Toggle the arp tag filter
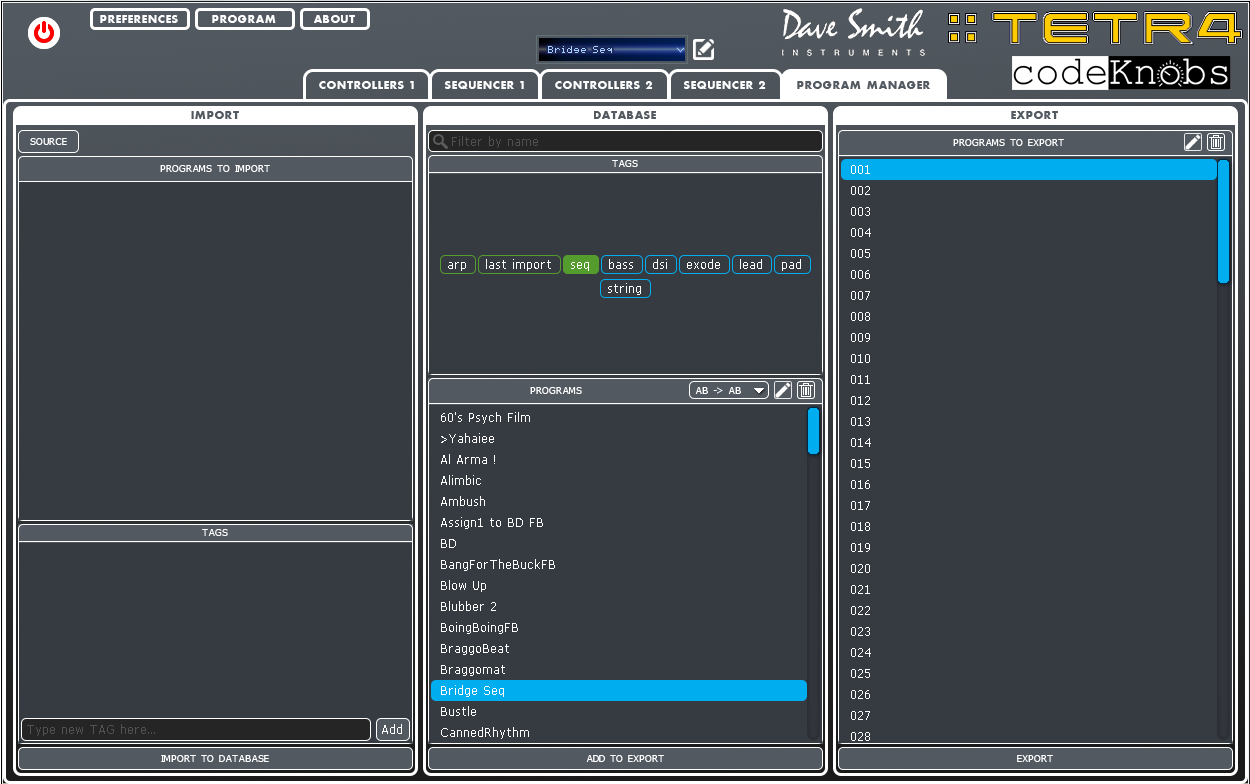 (x=457, y=265)
